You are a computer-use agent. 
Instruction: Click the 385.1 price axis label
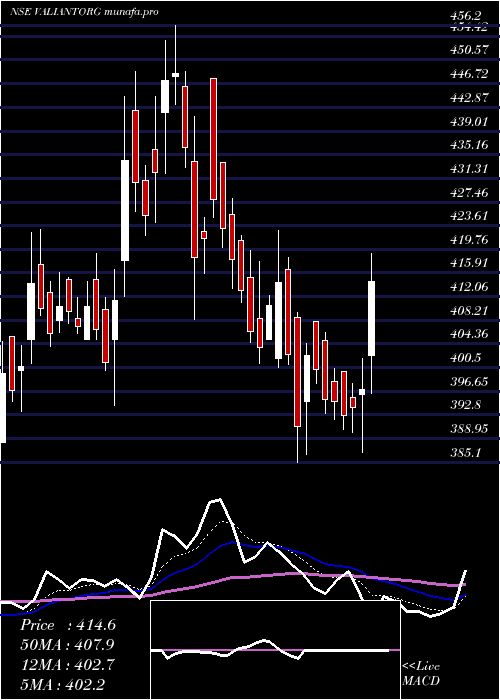point(465,453)
